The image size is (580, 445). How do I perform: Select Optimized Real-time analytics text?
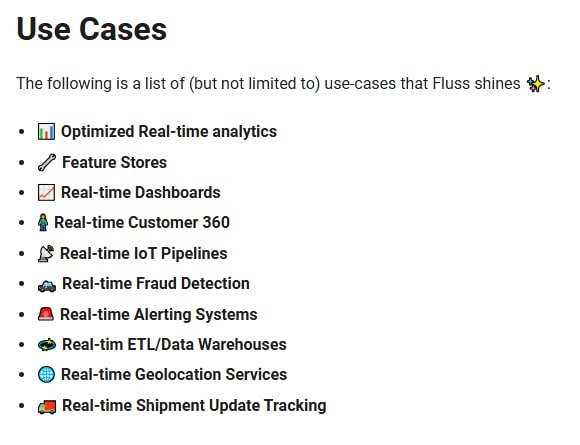point(169,132)
